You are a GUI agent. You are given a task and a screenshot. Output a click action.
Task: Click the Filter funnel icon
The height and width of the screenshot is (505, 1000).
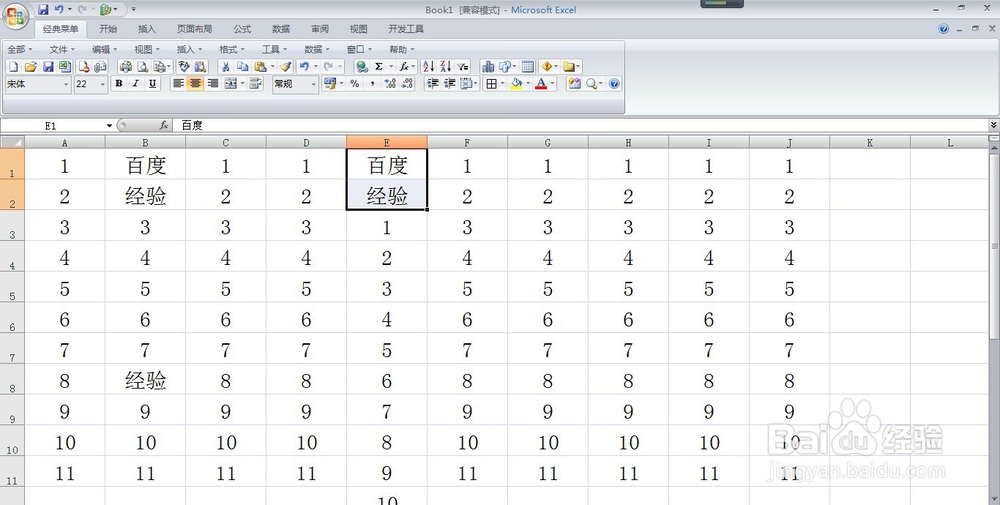(x=462, y=66)
